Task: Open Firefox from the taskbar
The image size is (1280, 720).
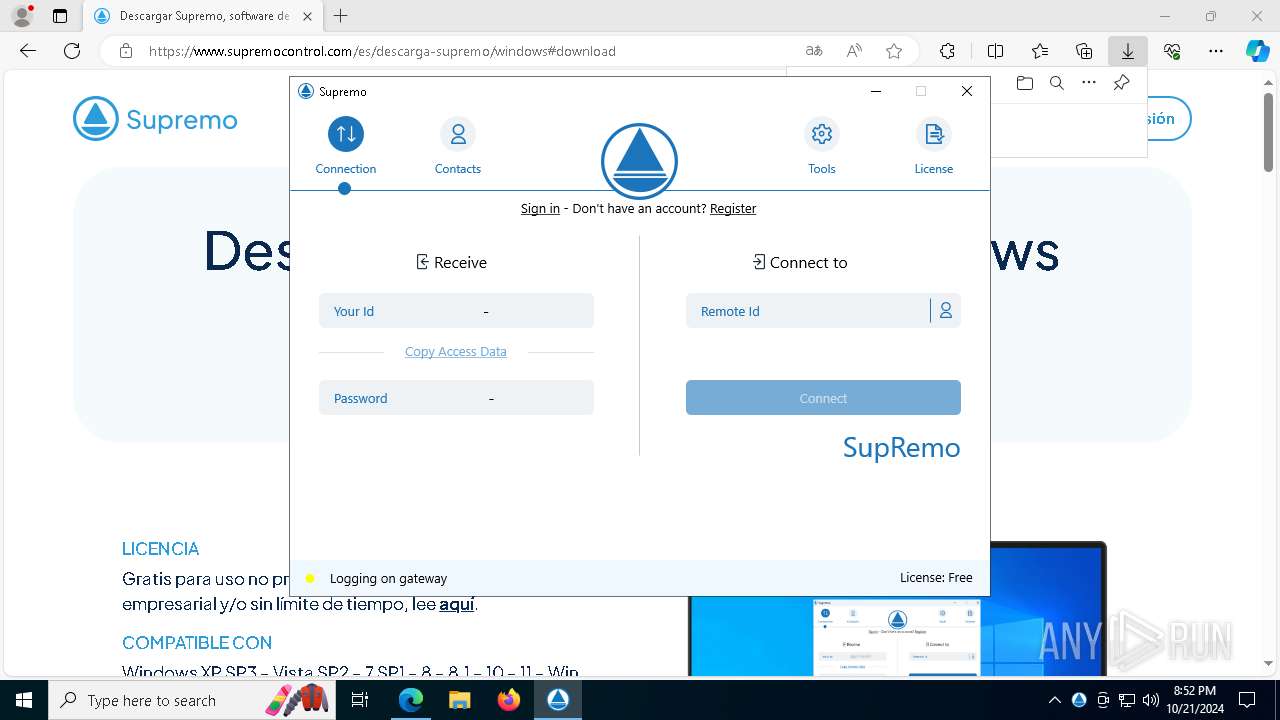Action: tap(508, 700)
